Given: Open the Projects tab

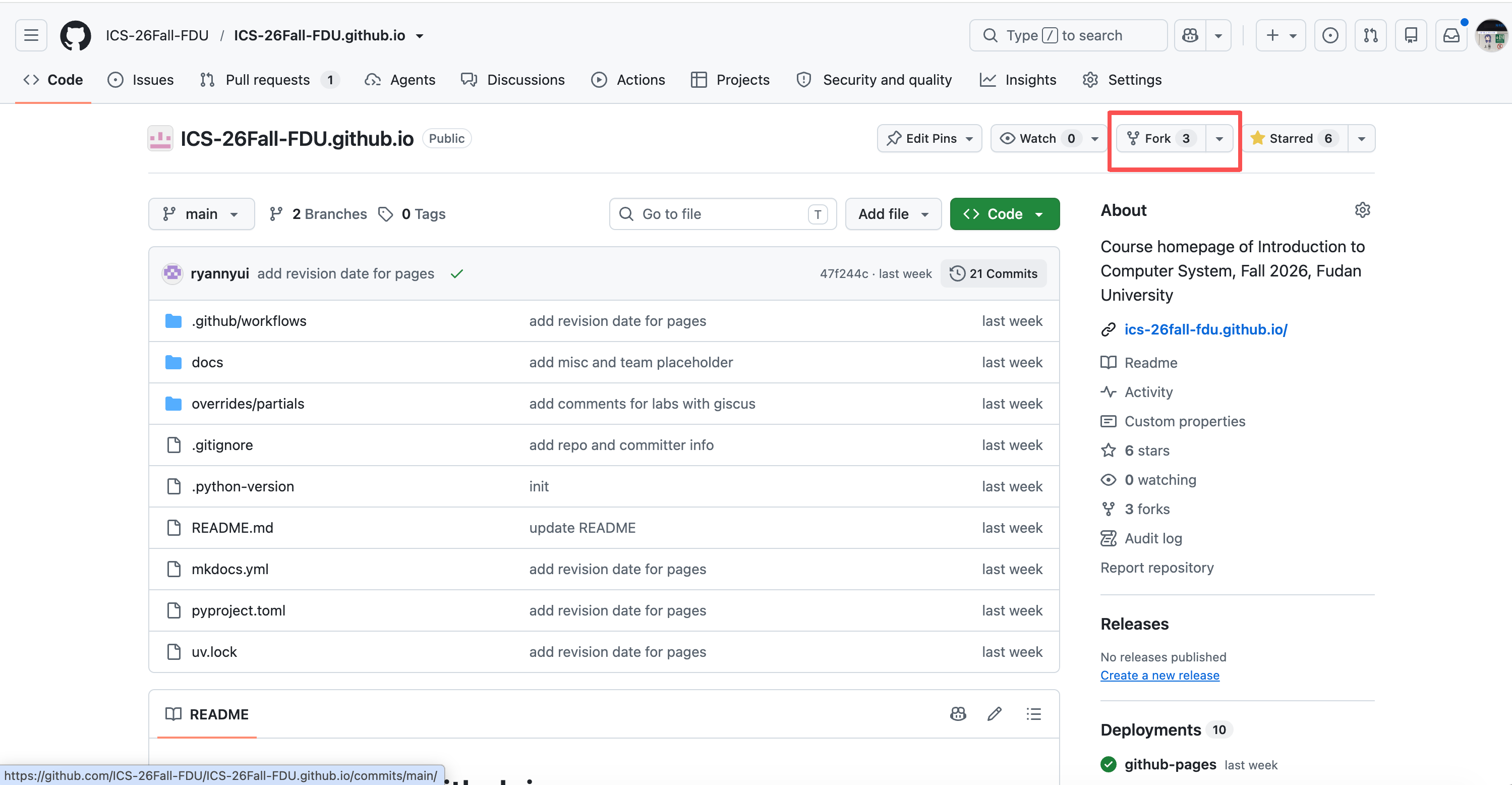Looking at the screenshot, I should tap(730, 80).
